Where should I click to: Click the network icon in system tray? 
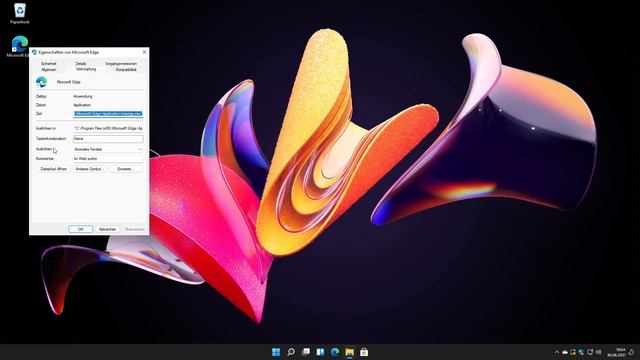tap(590, 352)
